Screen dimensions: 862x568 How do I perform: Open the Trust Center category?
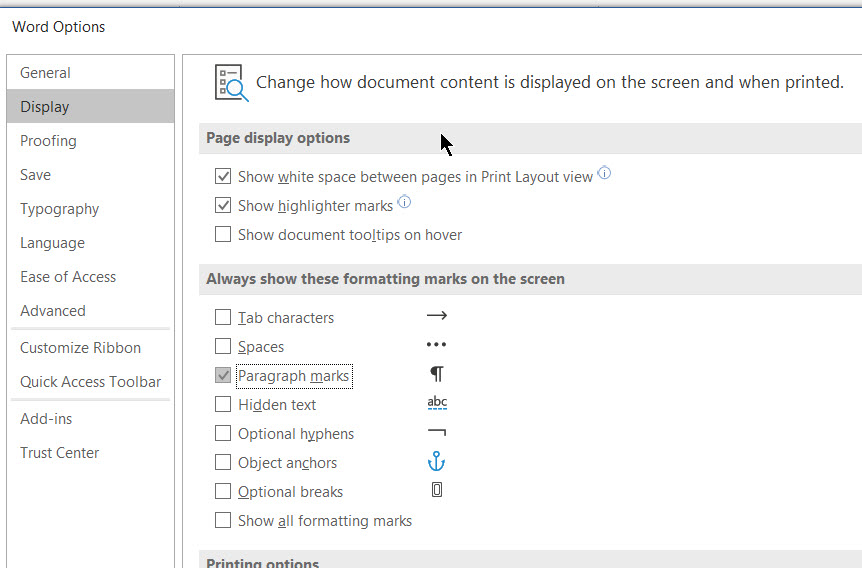[x=91, y=453]
